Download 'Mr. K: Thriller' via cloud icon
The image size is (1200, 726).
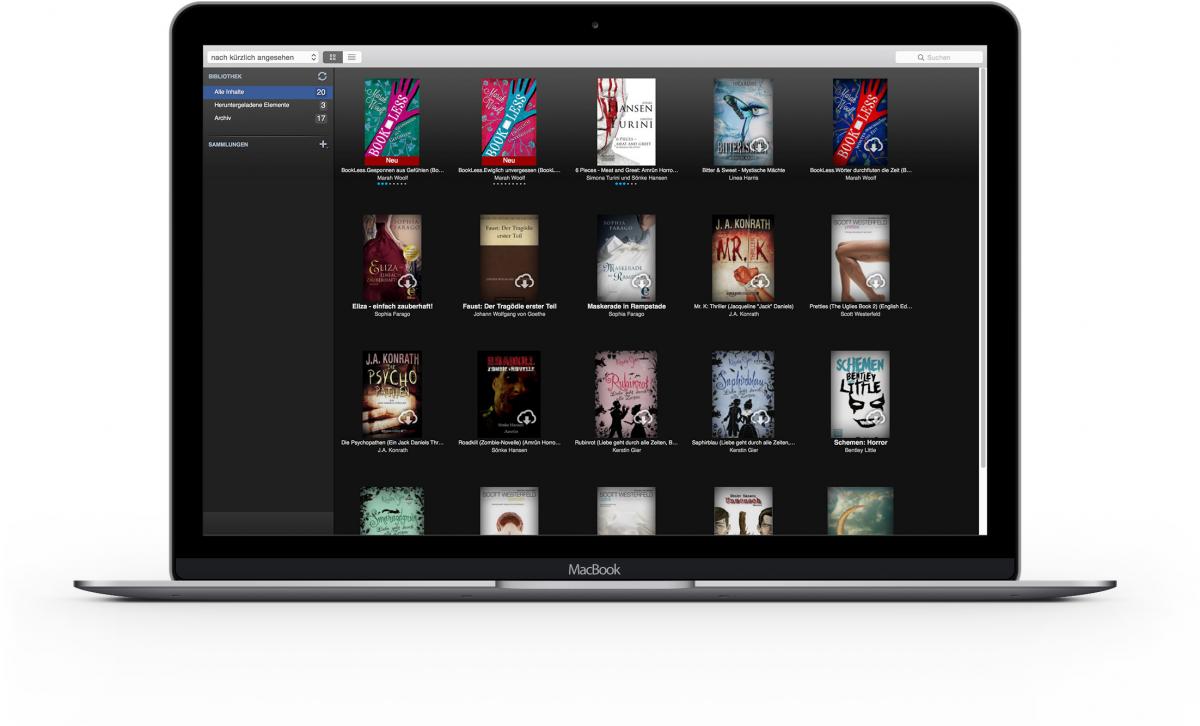759,282
